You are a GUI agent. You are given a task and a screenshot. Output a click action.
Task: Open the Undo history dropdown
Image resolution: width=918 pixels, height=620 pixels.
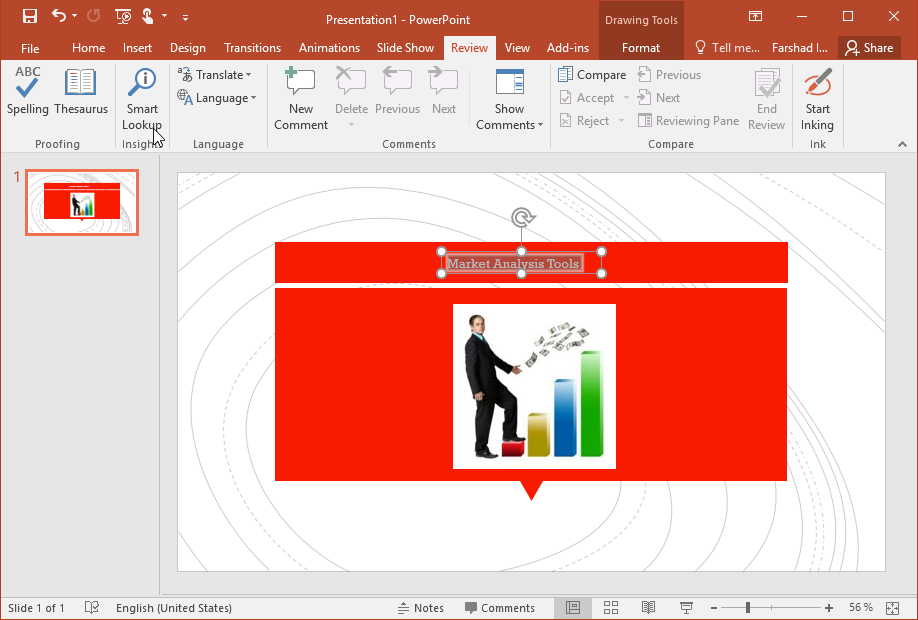(74, 16)
